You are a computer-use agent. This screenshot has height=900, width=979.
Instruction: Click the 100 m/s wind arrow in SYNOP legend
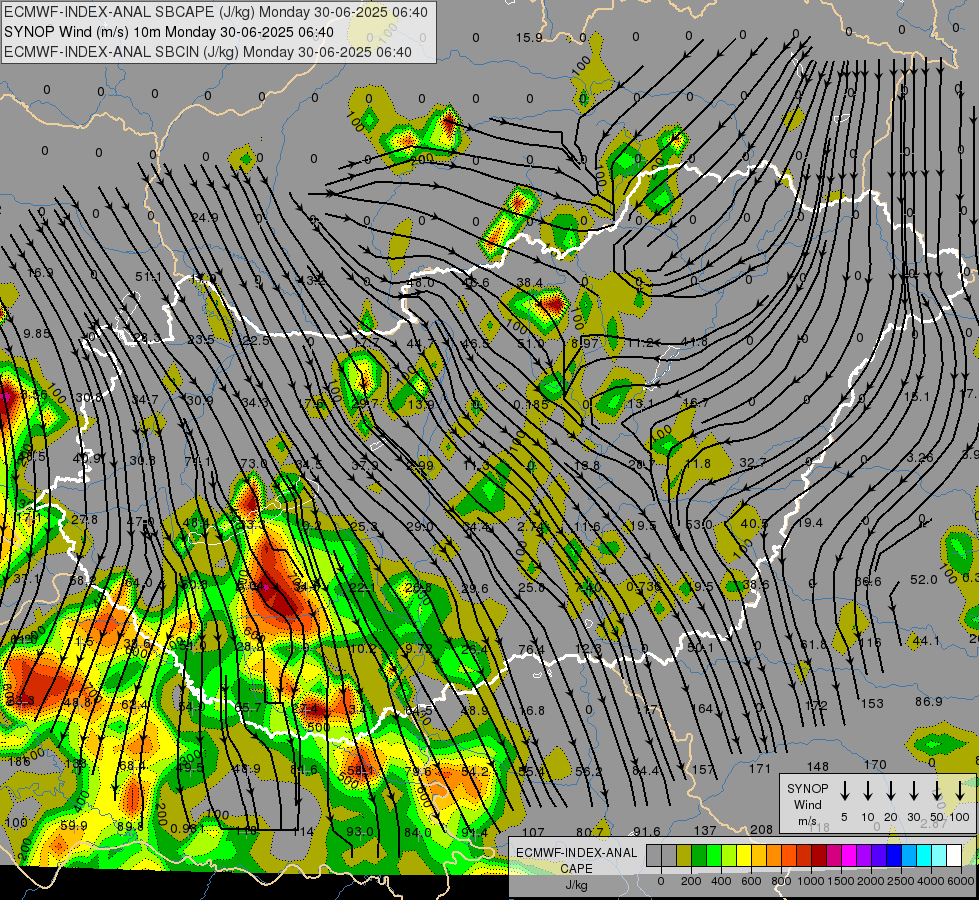point(960,790)
